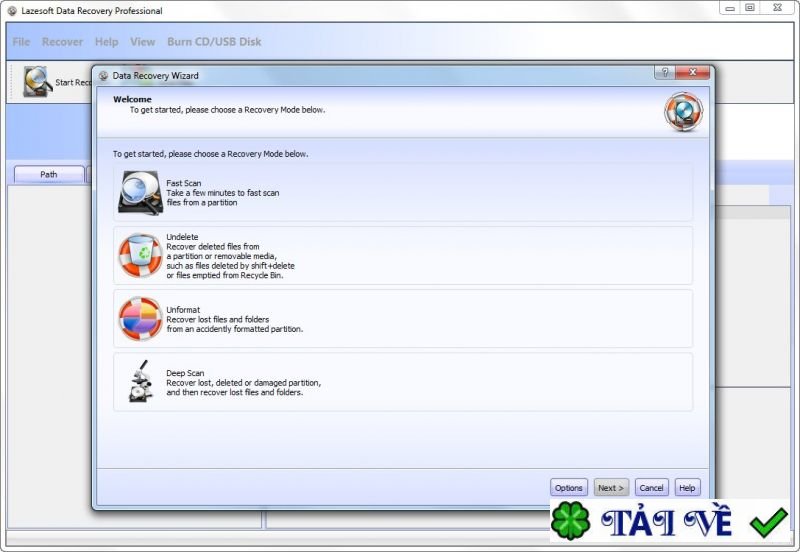This screenshot has height=552, width=800.
Task: Click 'or files emptied from Recycle Bin.' text
Action: (225, 275)
